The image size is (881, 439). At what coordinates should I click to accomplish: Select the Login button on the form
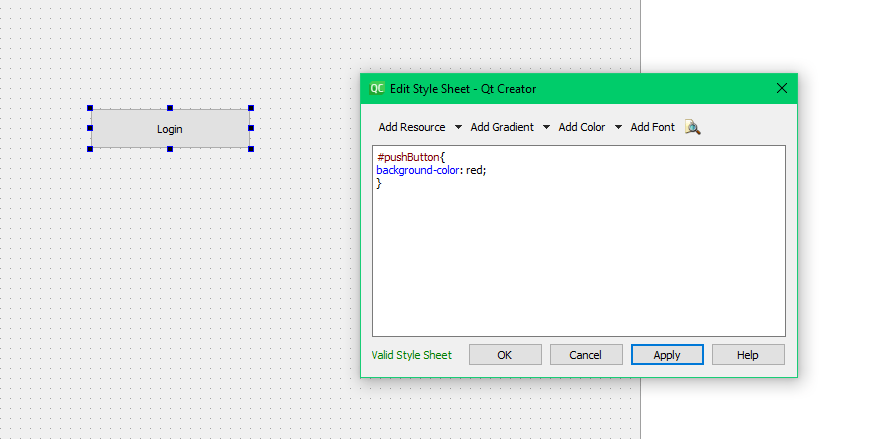point(170,129)
